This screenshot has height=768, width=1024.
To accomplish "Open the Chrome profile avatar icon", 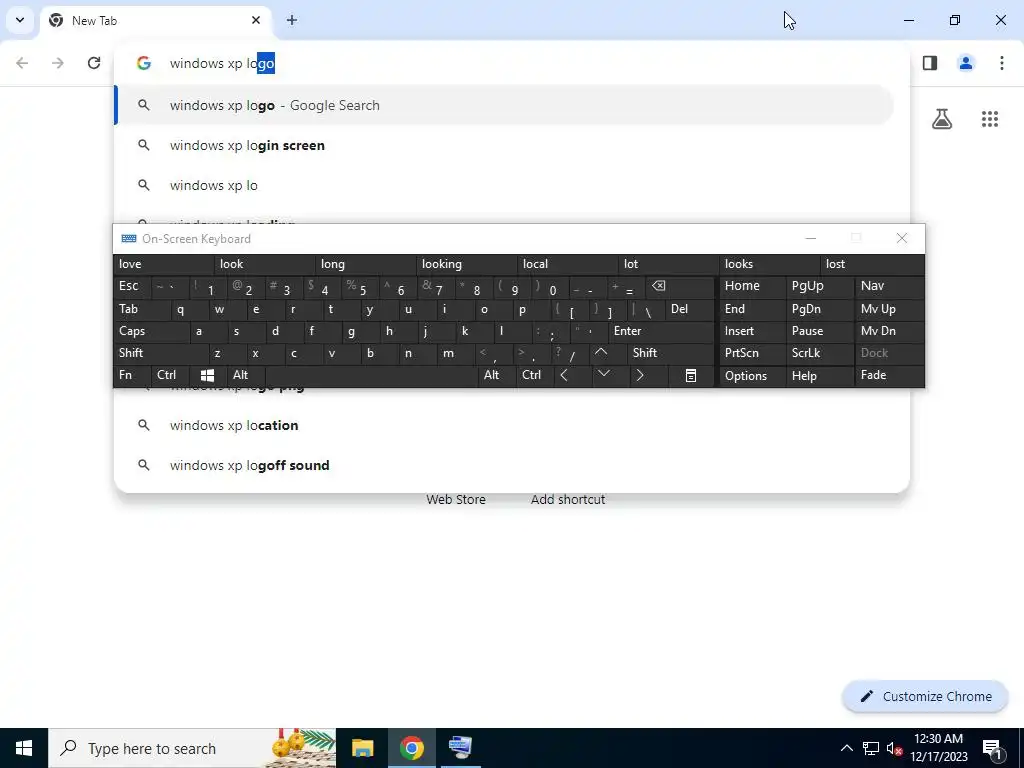I will pos(966,63).
